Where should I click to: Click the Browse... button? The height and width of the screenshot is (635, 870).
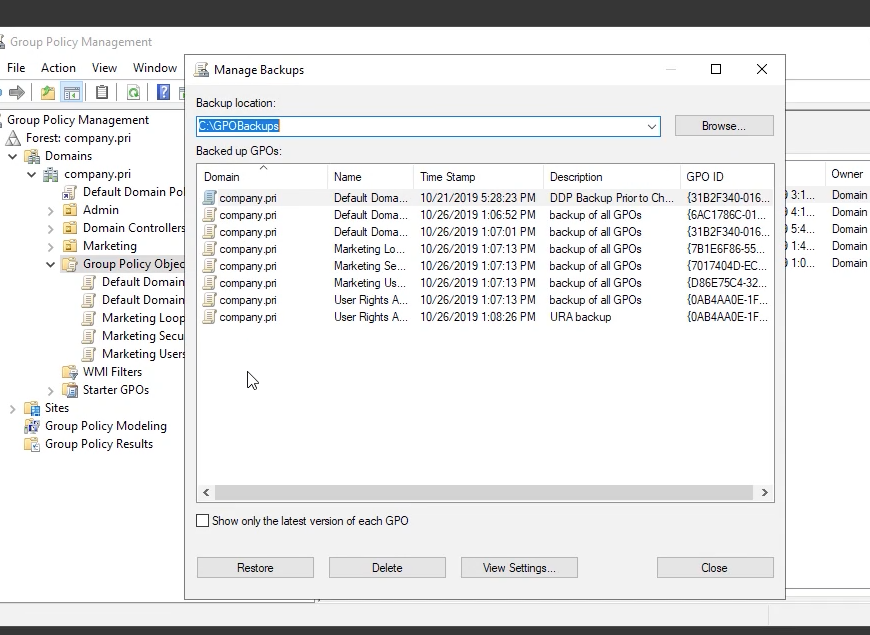coord(723,126)
